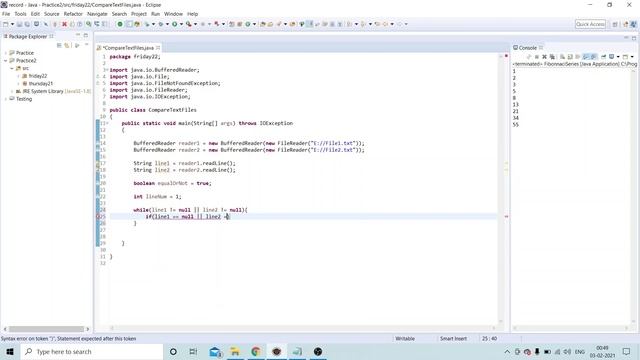The height and width of the screenshot is (360, 640).
Task: Open the Run button dropdown arrow
Action: coord(181,24)
